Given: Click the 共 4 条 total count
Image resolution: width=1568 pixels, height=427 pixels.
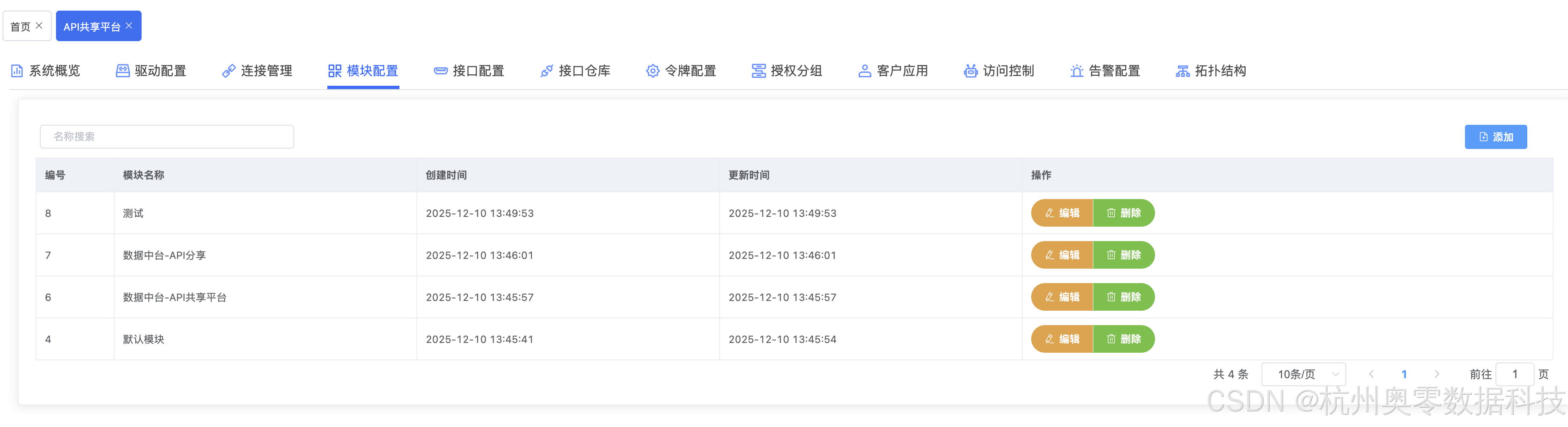Looking at the screenshot, I should 1231,374.
